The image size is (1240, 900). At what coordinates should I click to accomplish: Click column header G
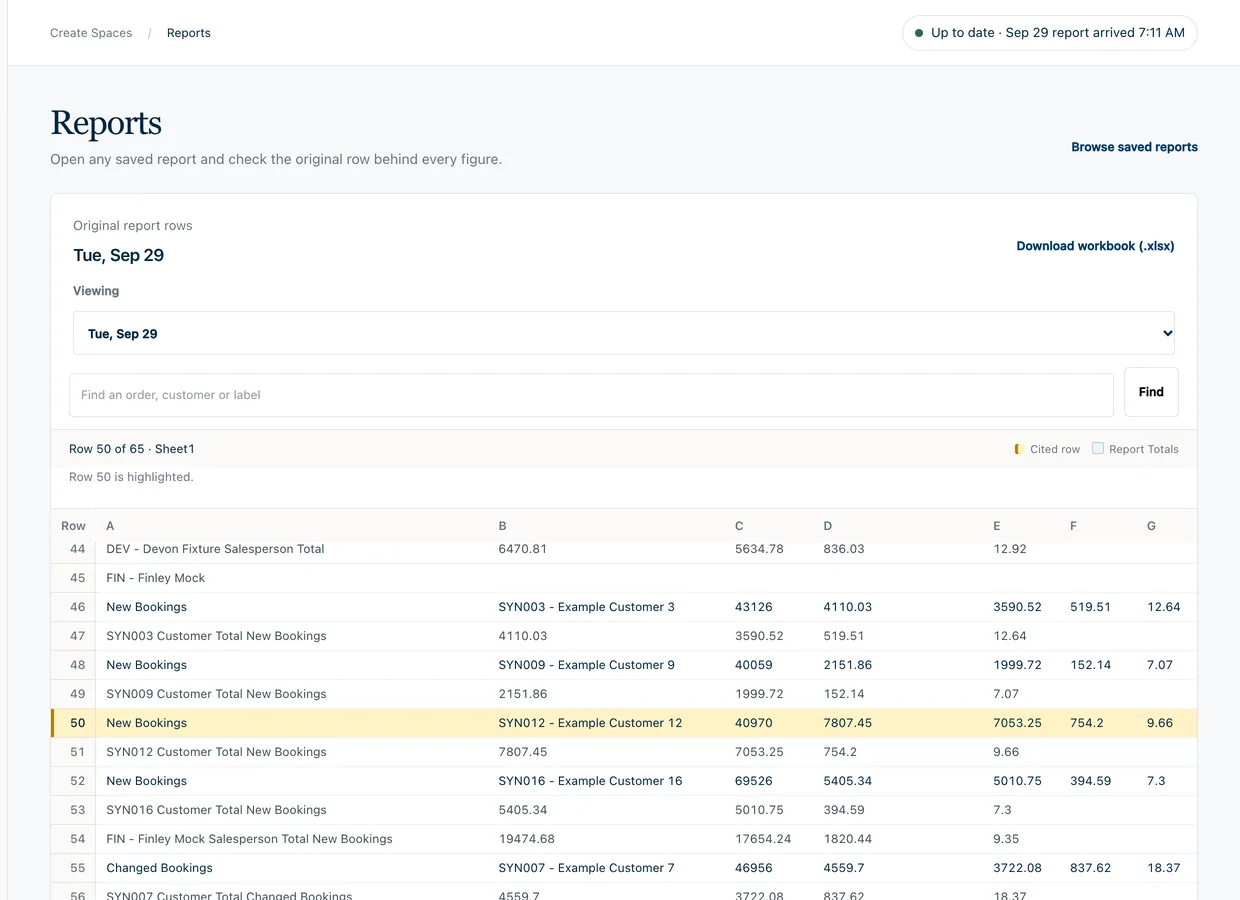click(1151, 526)
